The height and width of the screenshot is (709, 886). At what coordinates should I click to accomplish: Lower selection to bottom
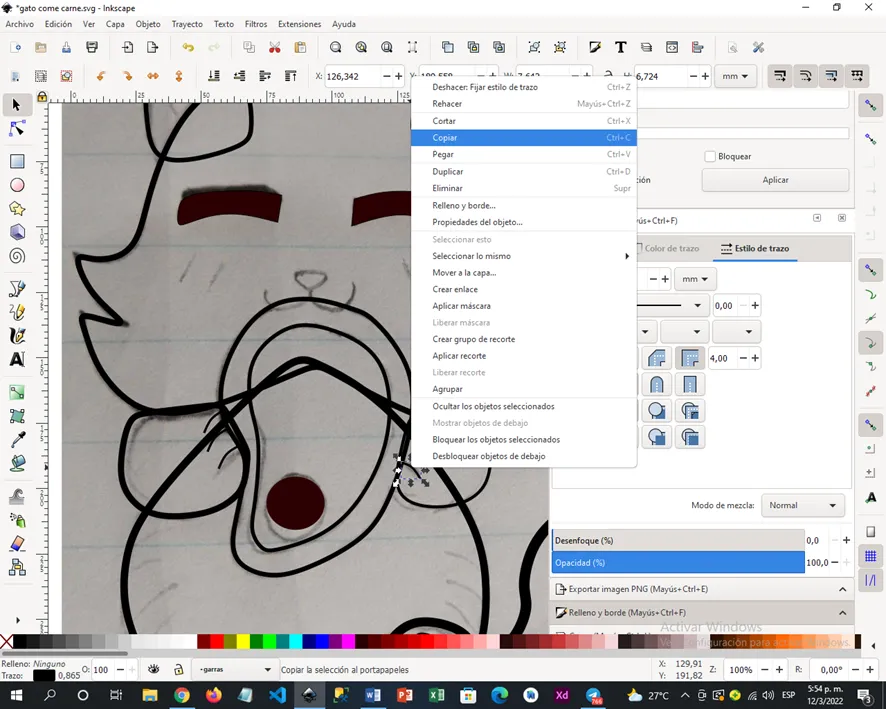point(214,76)
